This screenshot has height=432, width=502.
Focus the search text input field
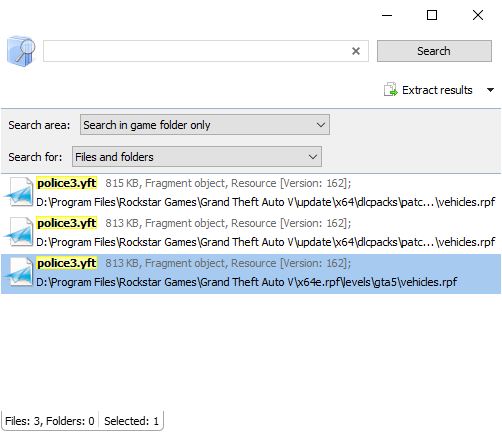197,51
